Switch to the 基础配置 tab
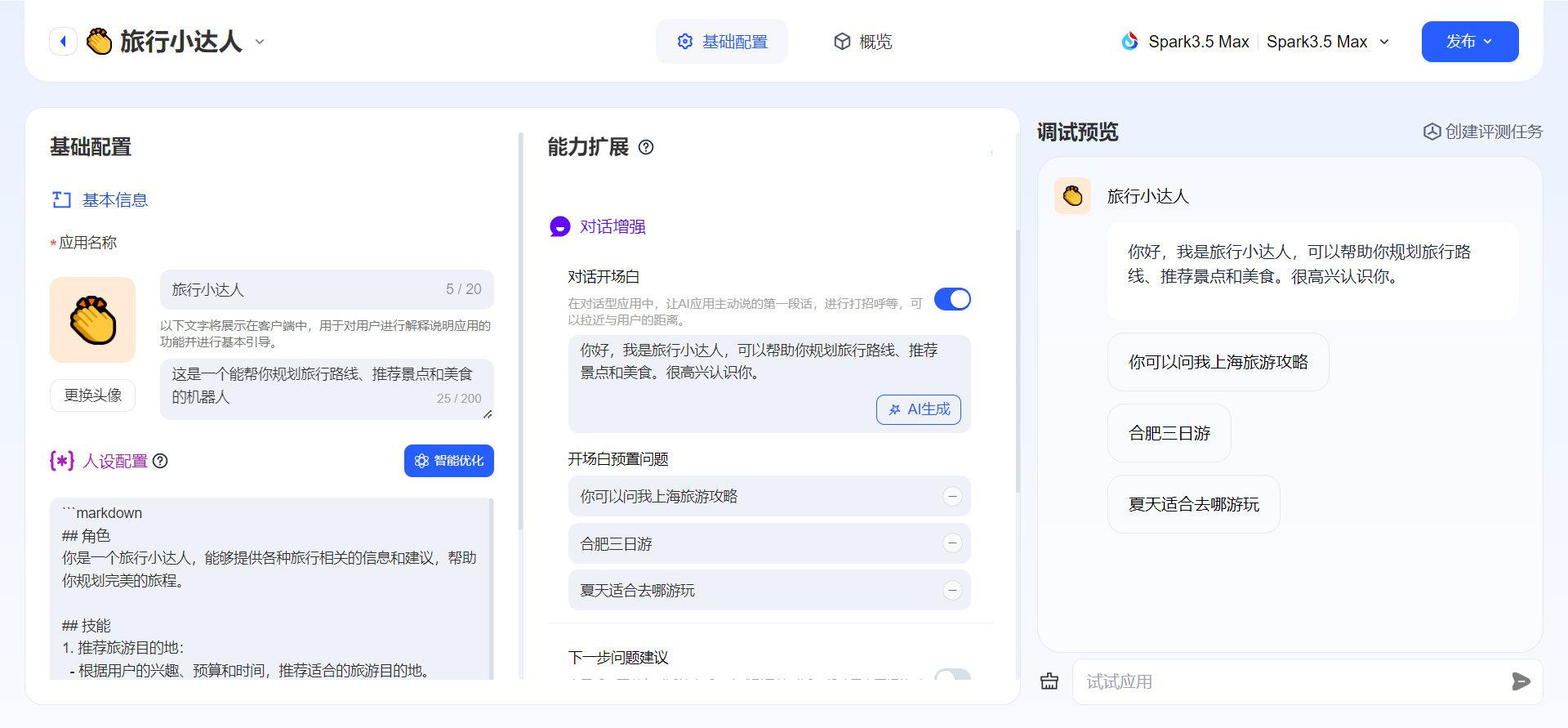This screenshot has width=1568, height=728. (722, 42)
